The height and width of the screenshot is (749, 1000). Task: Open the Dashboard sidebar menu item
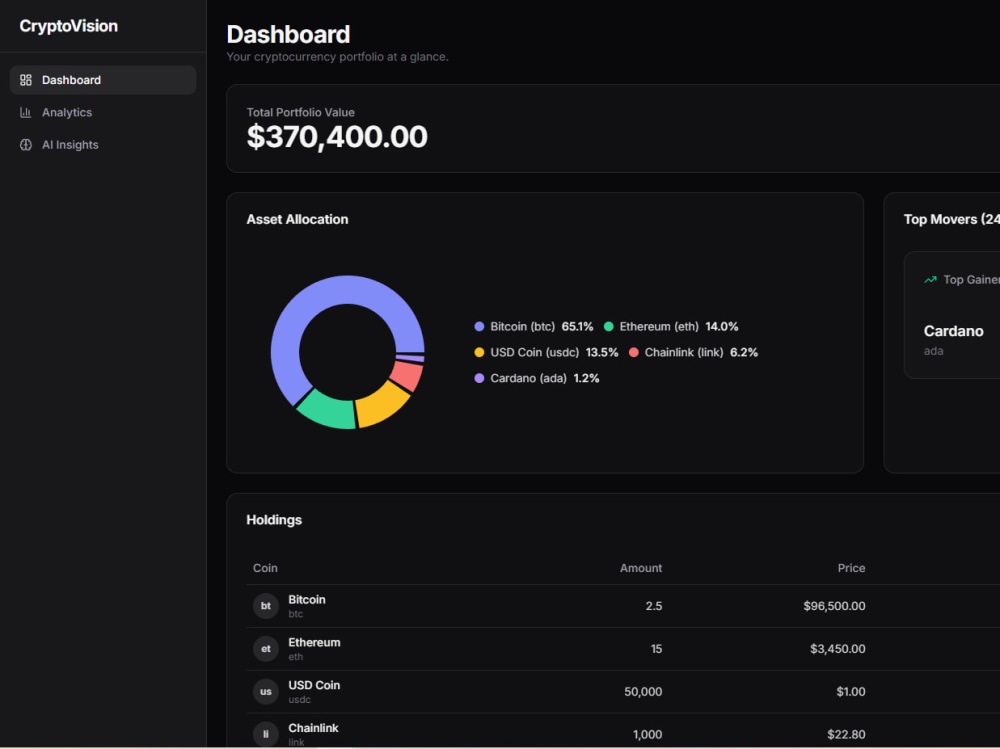103,80
